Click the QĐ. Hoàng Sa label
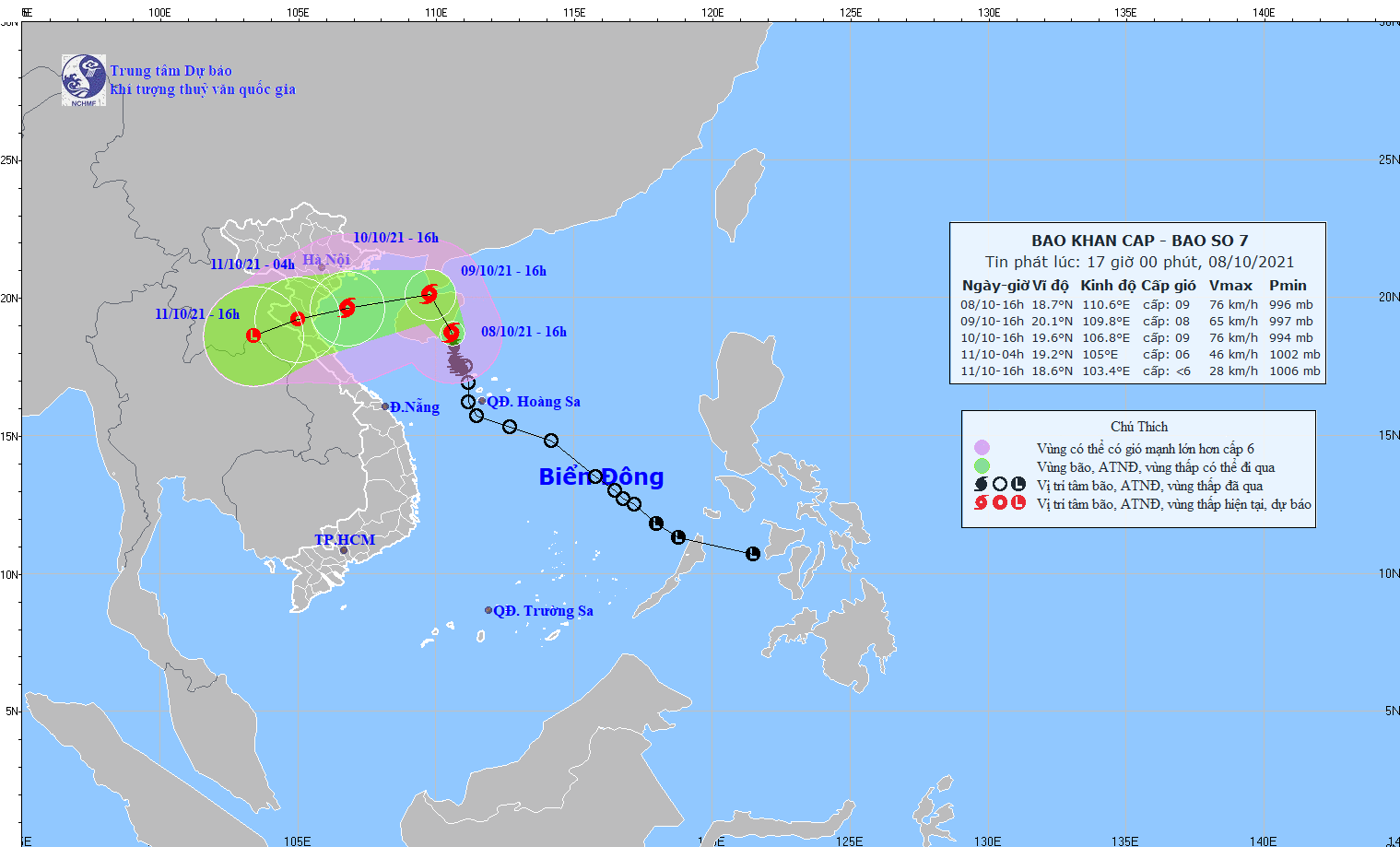 [x=534, y=402]
